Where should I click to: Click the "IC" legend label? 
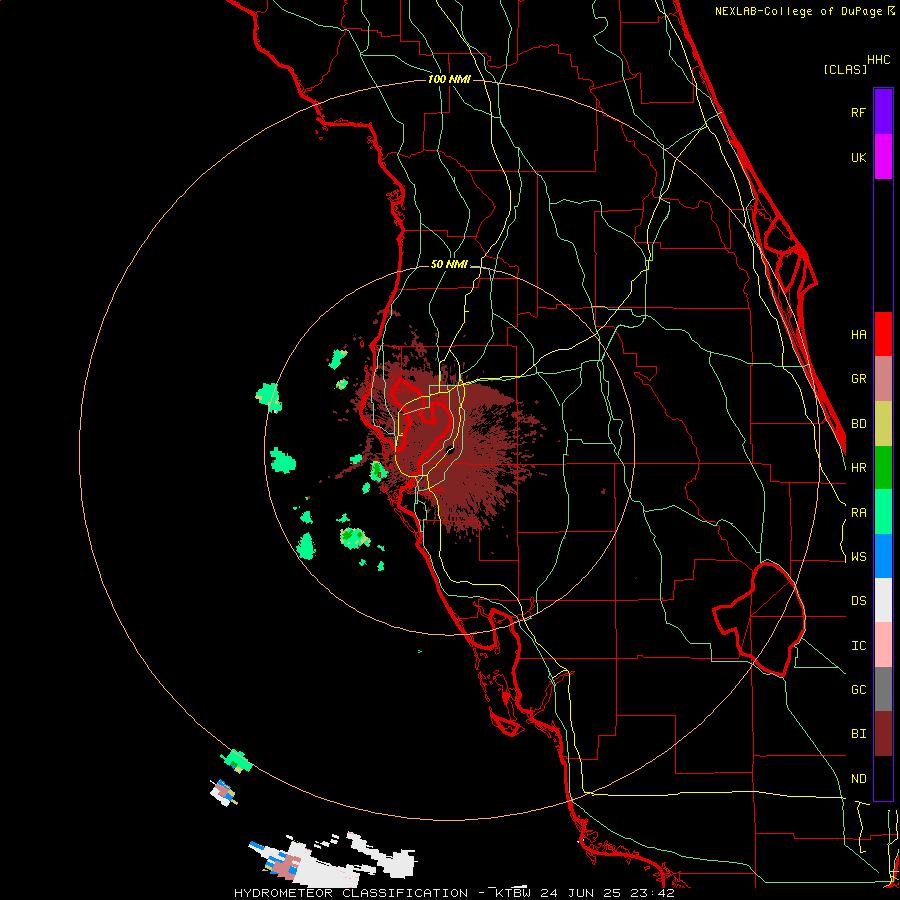point(859,646)
